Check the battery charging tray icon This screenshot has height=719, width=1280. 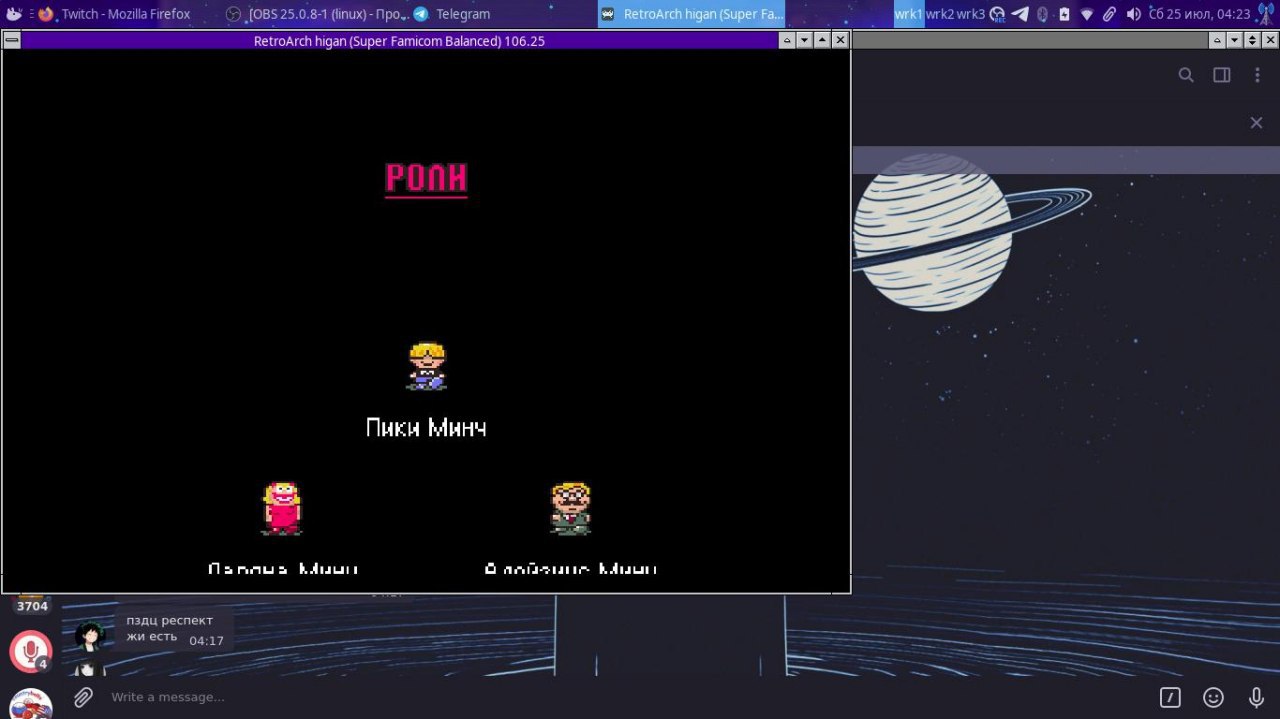(1064, 14)
